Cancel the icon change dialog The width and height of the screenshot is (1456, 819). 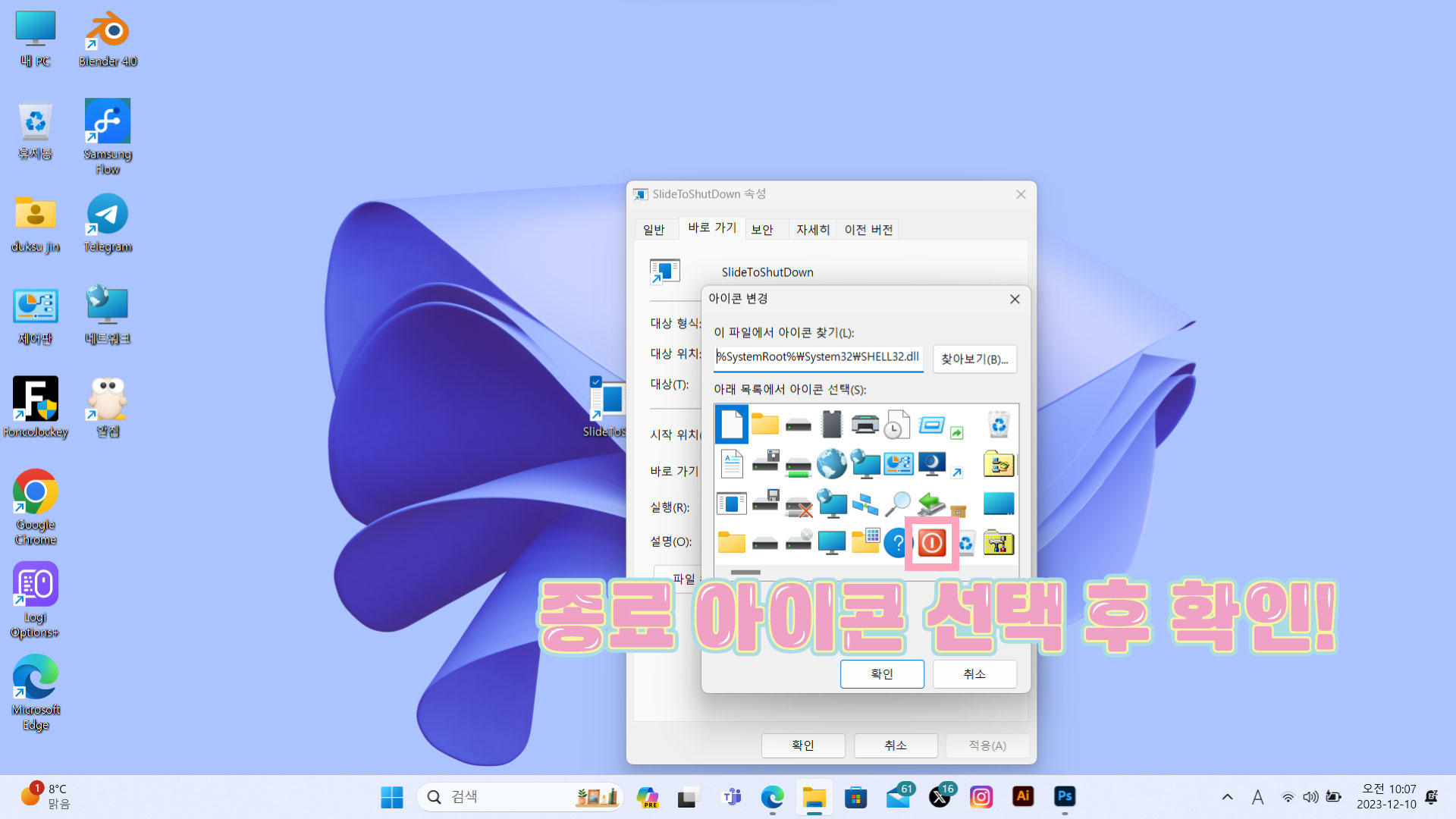click(x=974, y=673)
